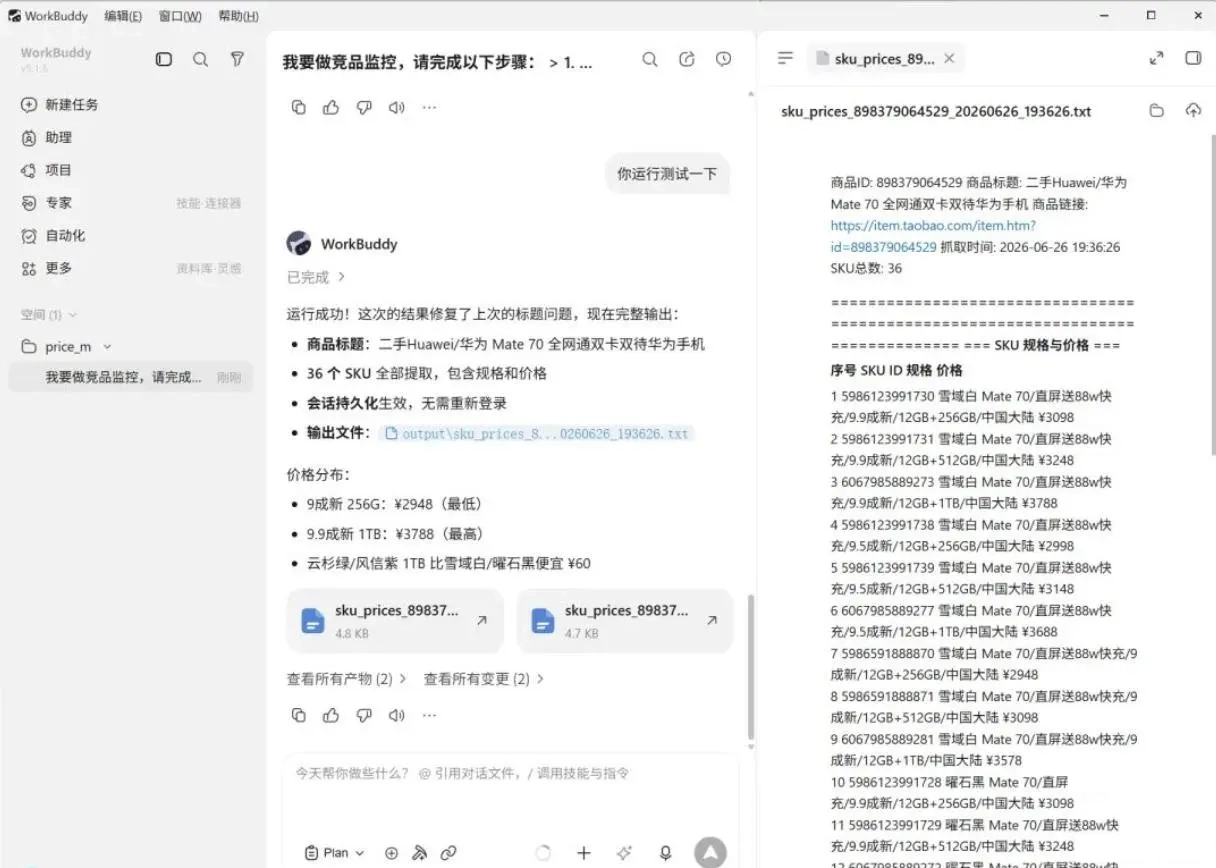Close the sku_prices_89... tab

coord(949,59)
